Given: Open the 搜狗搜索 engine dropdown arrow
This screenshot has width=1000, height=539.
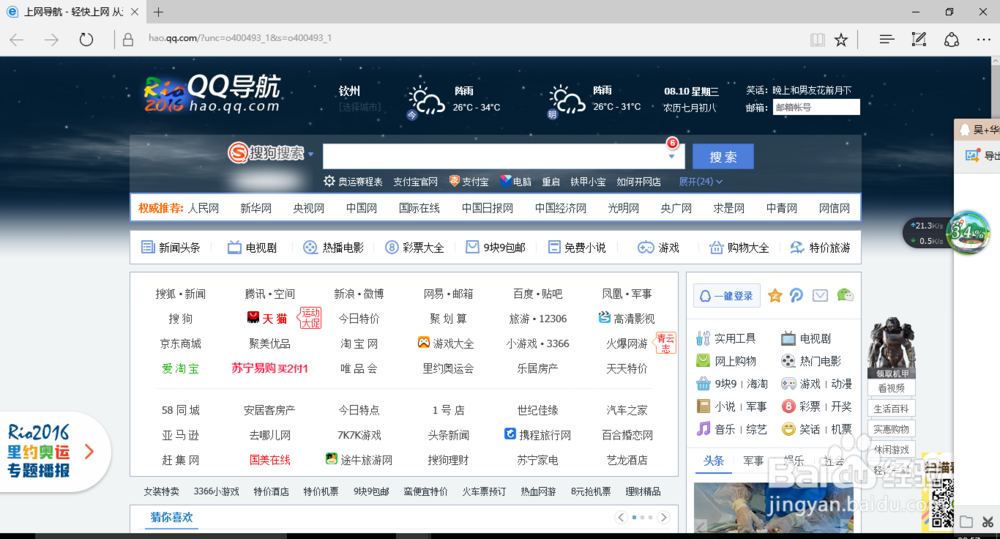Looking at the screenshot, I should [x=311, y=154].
